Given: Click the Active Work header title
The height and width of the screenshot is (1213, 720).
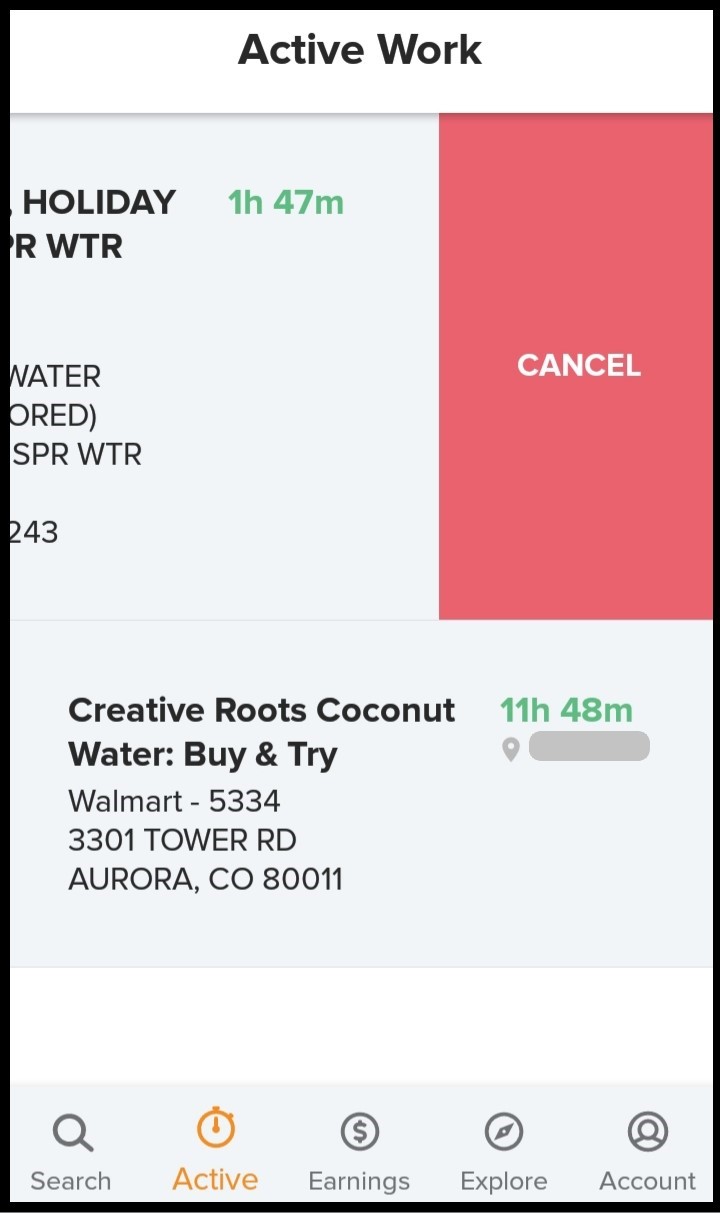Looking at the screenshot, I should click(360, 50).
